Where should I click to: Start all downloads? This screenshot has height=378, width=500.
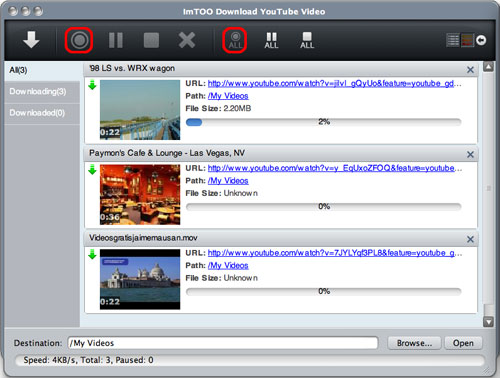235,40
